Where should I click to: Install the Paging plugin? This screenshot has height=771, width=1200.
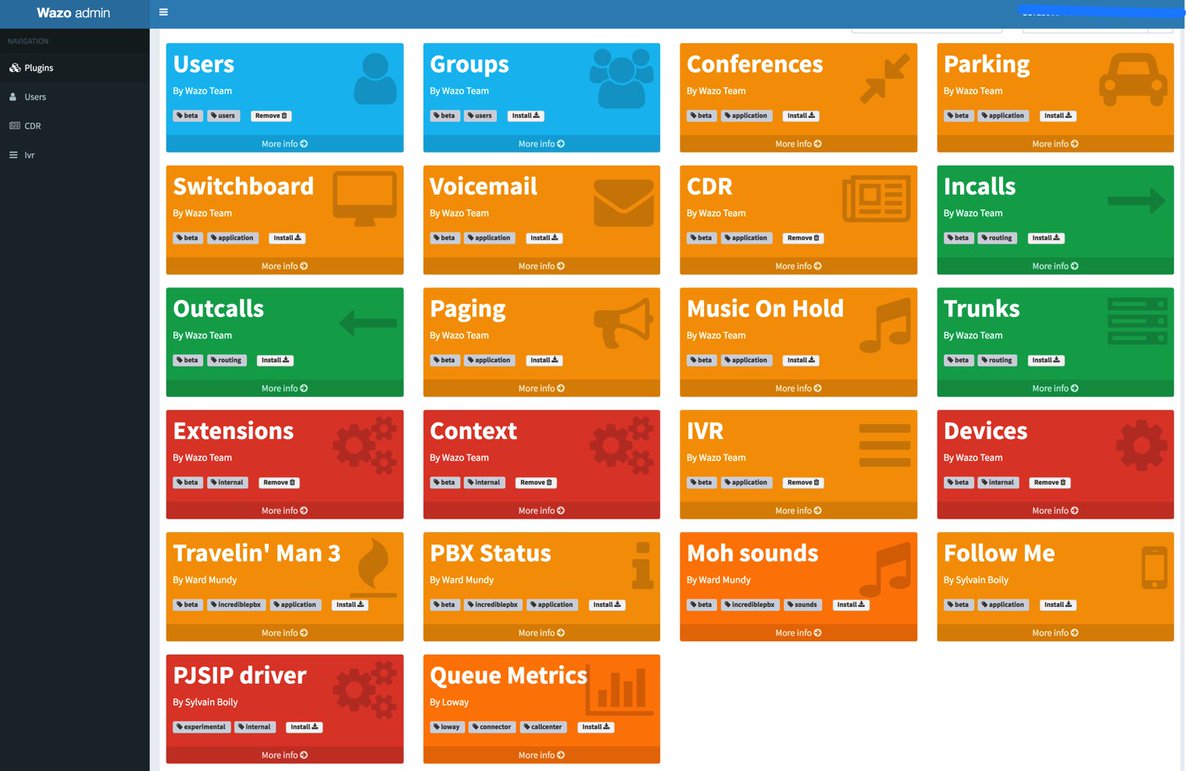click(544, 360)
